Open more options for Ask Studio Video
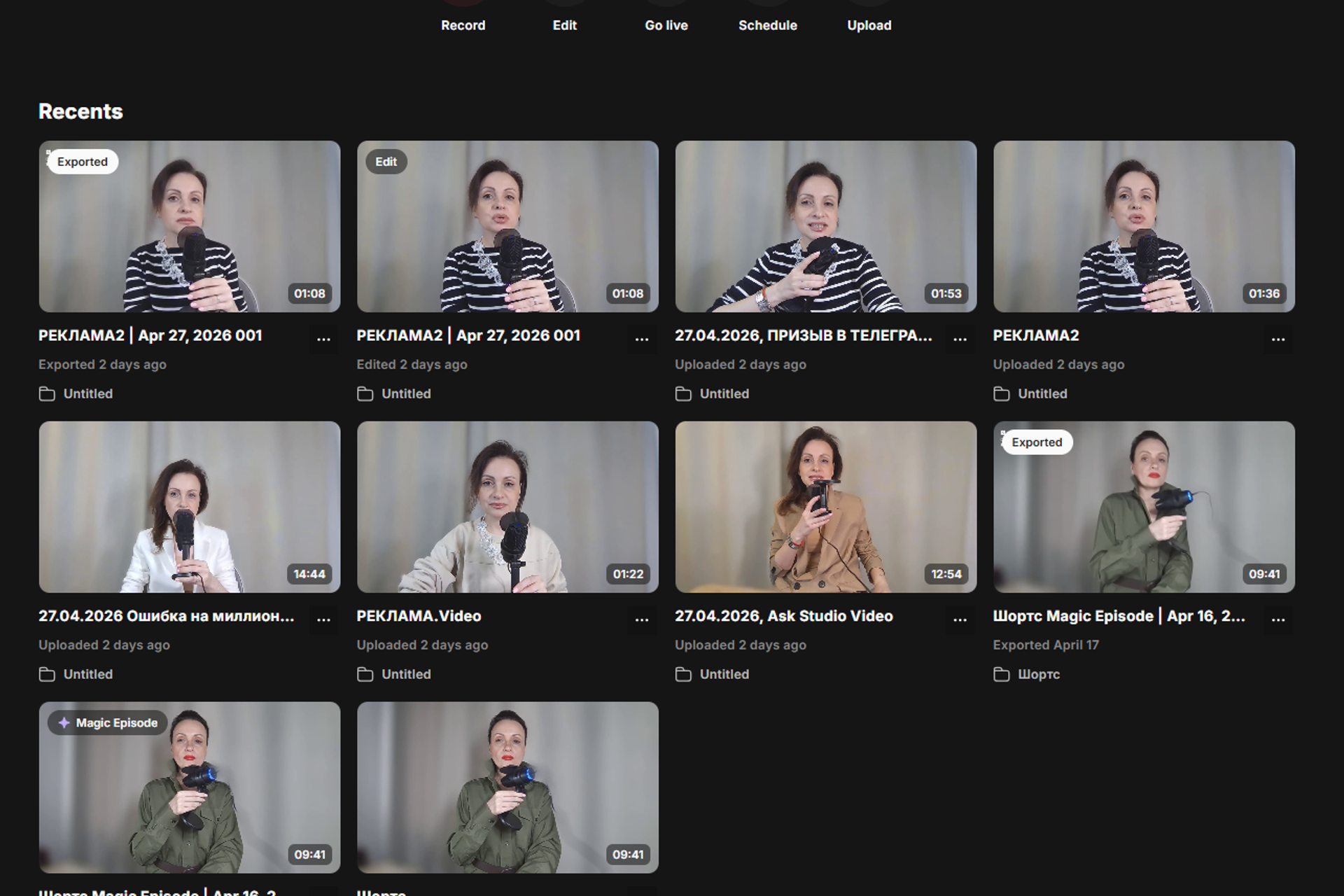This screenshot has height=896, width=1344. pos(960,619)
